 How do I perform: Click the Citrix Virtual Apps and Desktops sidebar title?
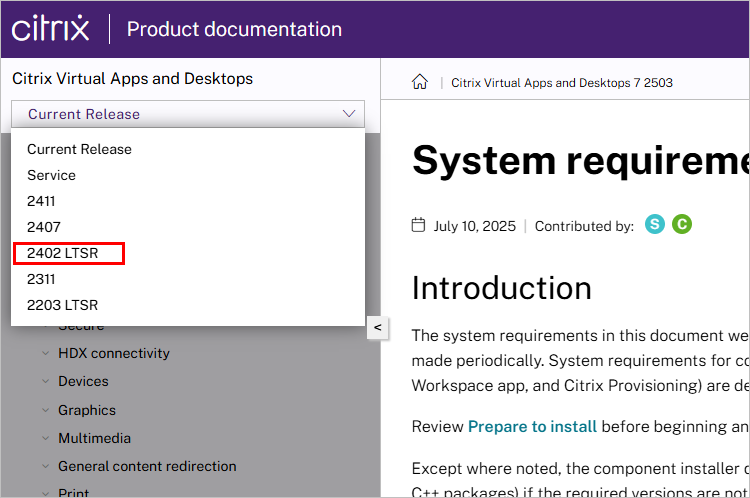click(x=132, y=79)
